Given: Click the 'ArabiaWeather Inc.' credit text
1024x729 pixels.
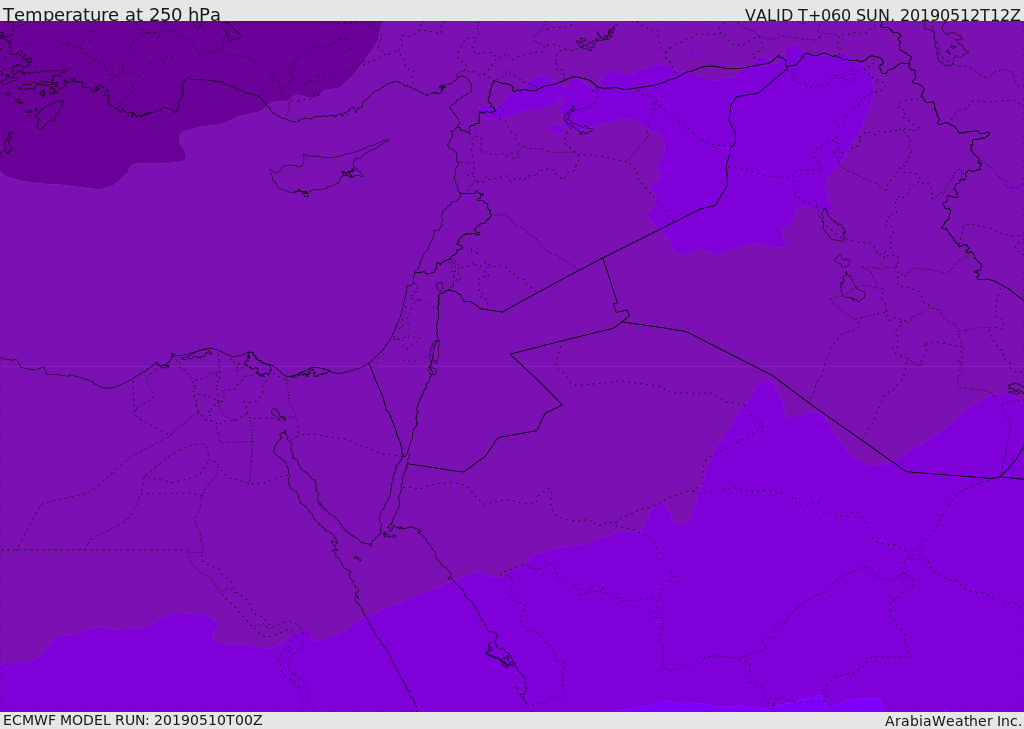Looking at the screenshot, I should coord(953,721).
